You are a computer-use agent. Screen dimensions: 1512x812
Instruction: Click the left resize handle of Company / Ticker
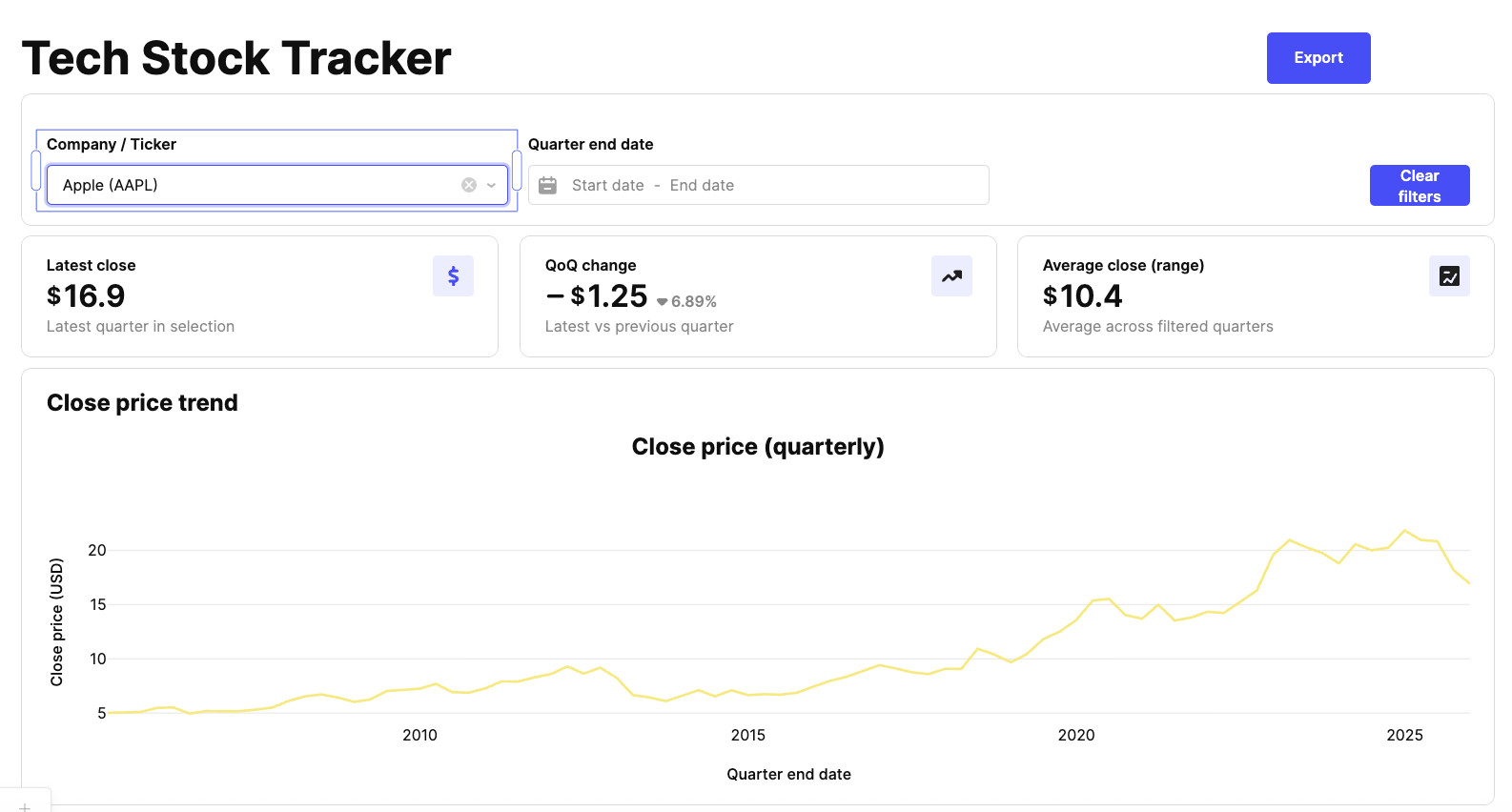pos(36,171)
